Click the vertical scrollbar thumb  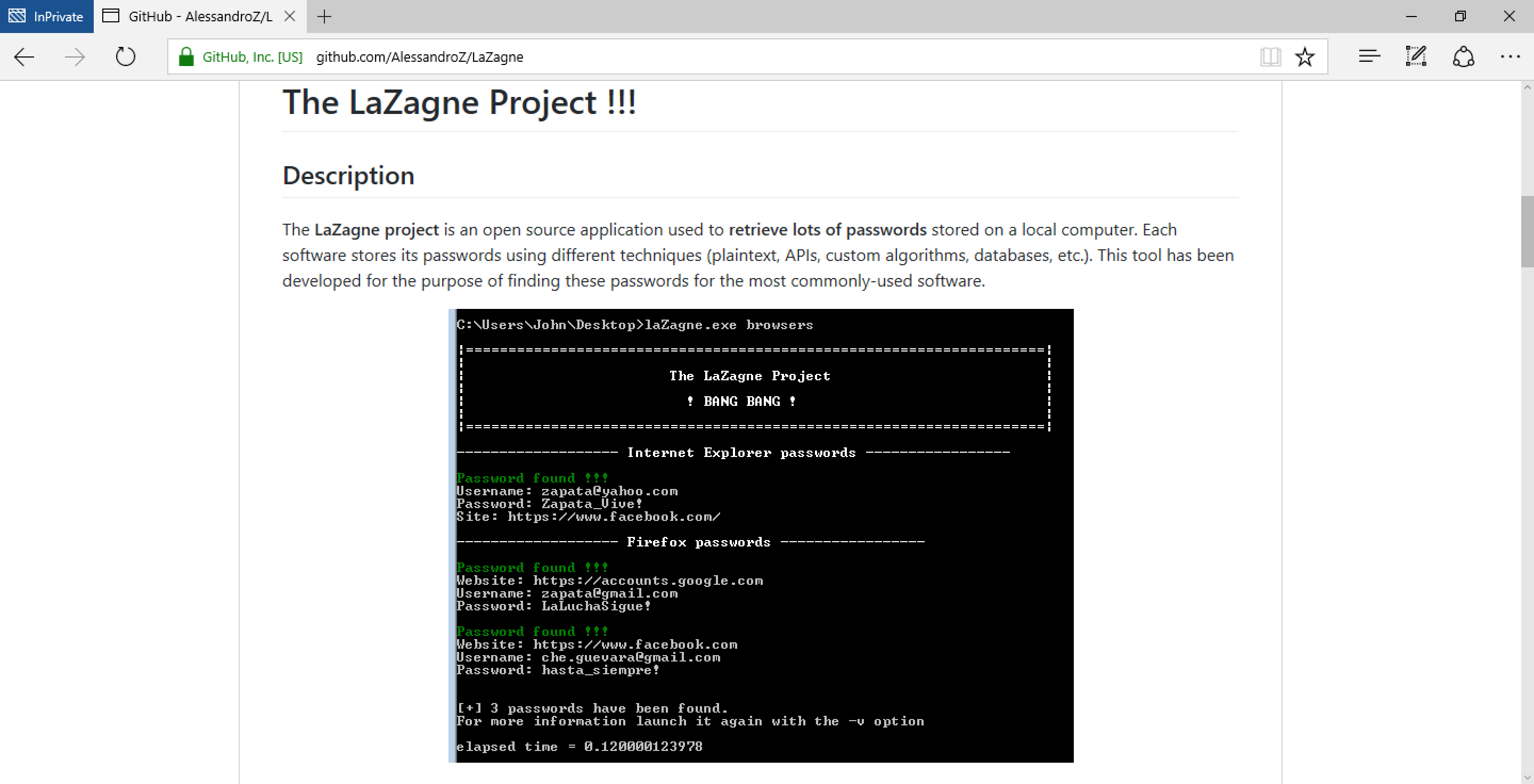(1528, 231)
